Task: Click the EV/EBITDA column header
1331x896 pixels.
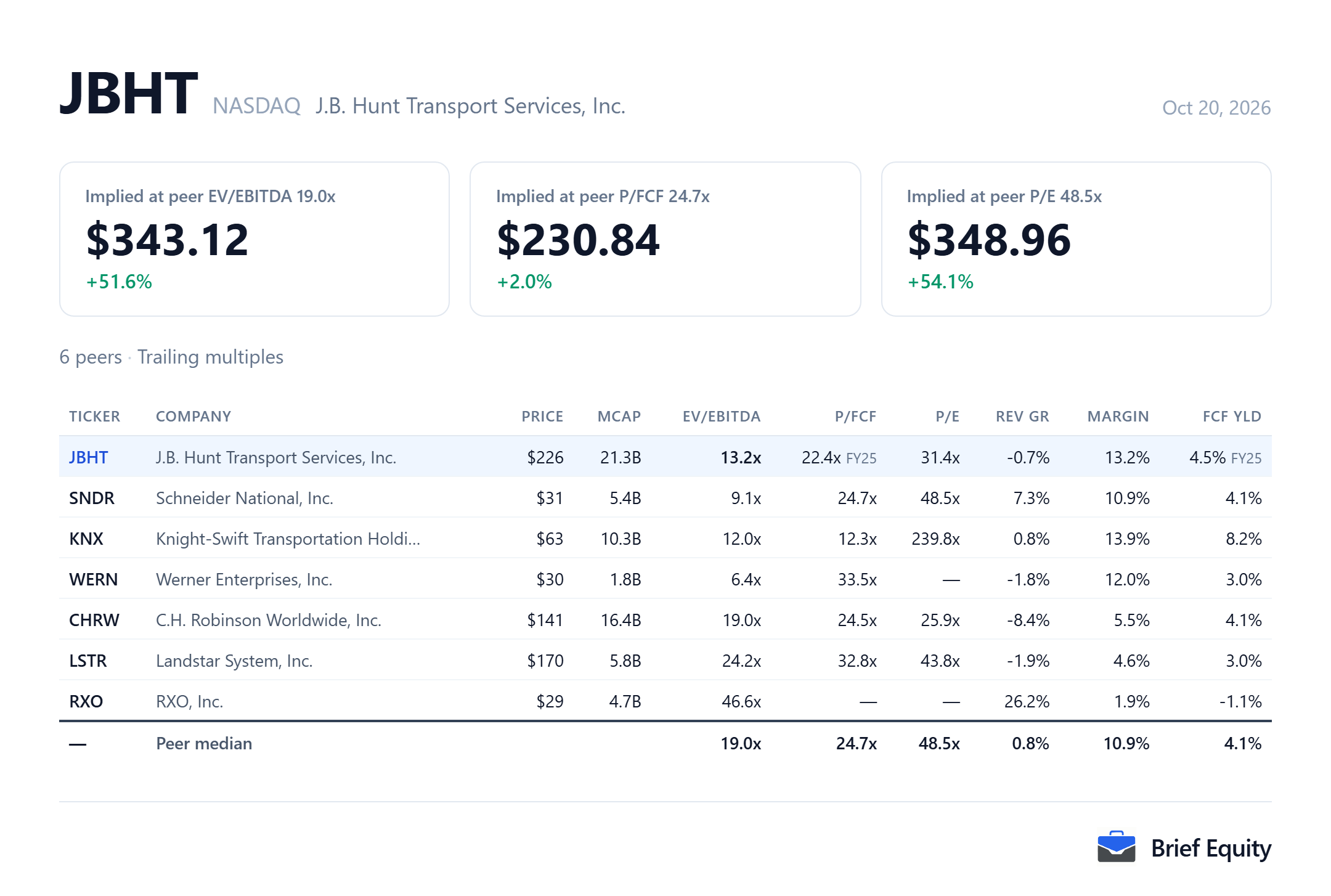Action: 722,417
